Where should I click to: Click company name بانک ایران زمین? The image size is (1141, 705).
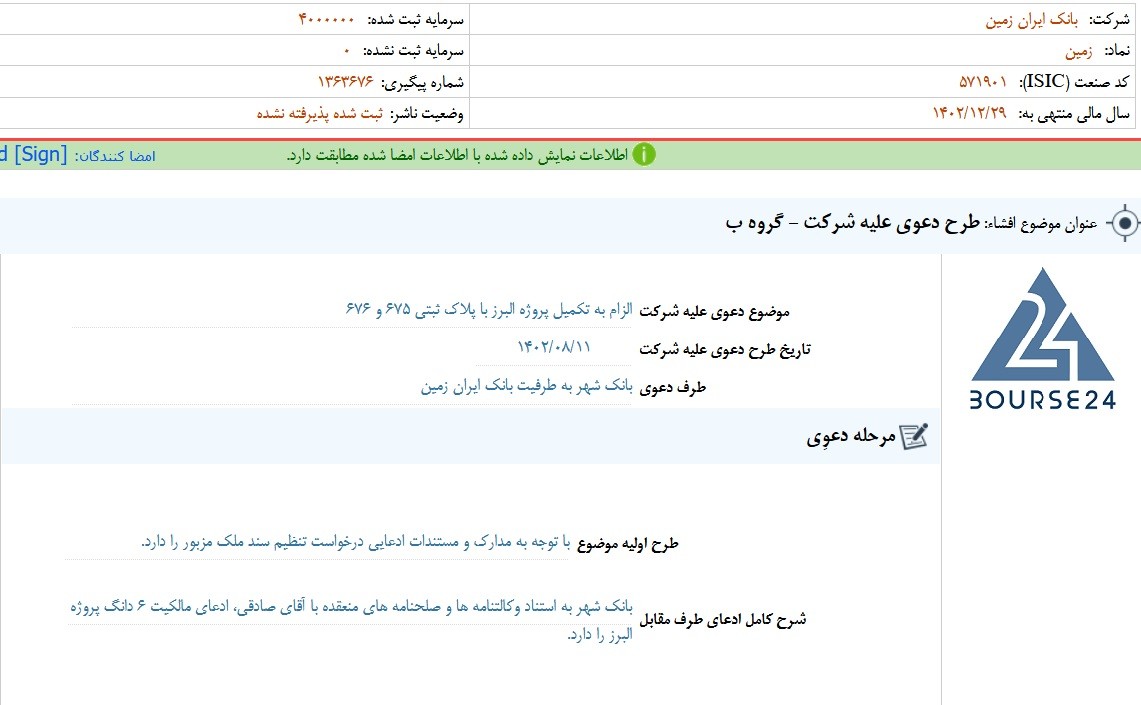1031,20
